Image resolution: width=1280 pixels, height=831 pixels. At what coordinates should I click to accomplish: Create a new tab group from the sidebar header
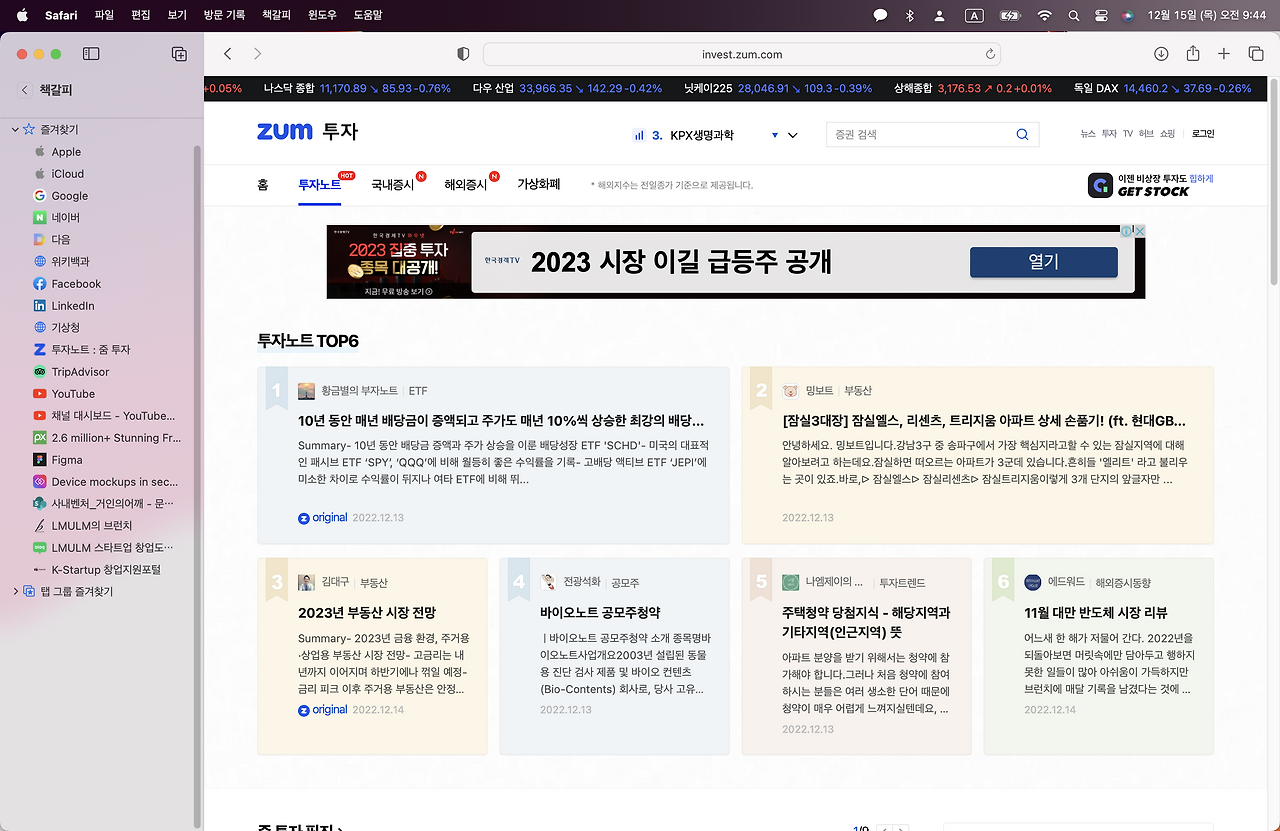179,54
